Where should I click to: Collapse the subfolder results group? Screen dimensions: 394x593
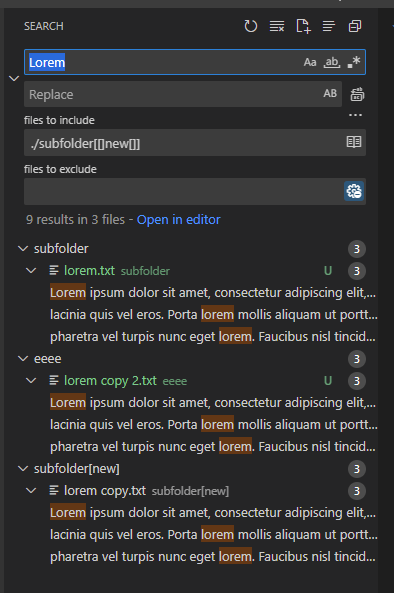click(23, 248)
